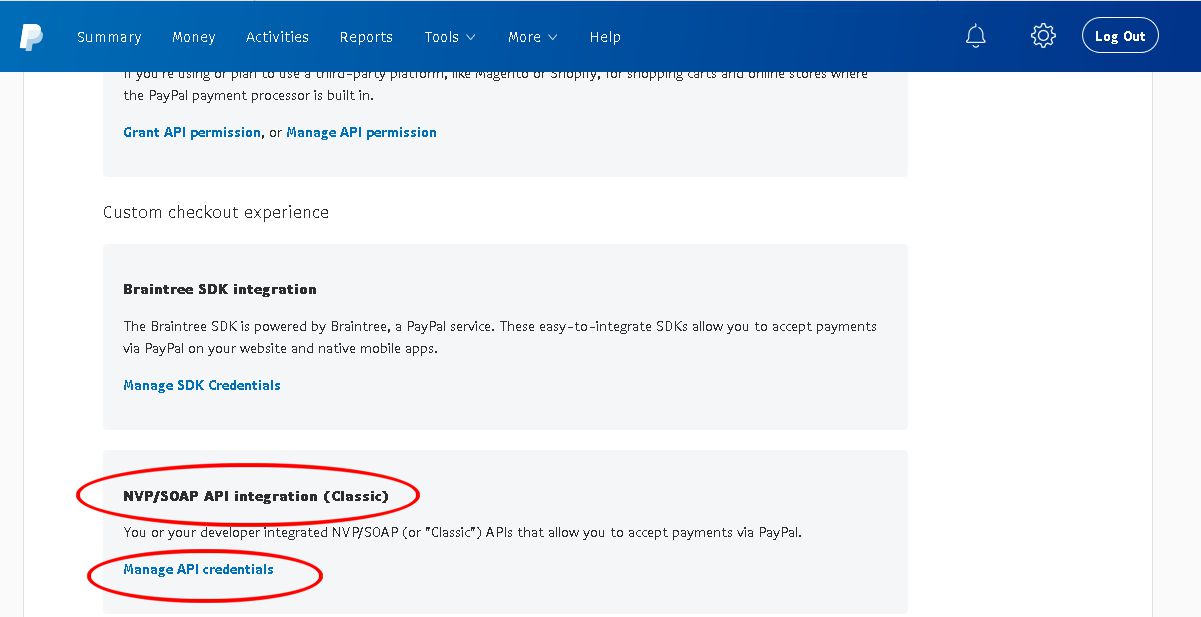Image resolution: width=1201 pixels, height=617 pixels.
Task: Click the PayPal logo
Action: click(31, 37)
